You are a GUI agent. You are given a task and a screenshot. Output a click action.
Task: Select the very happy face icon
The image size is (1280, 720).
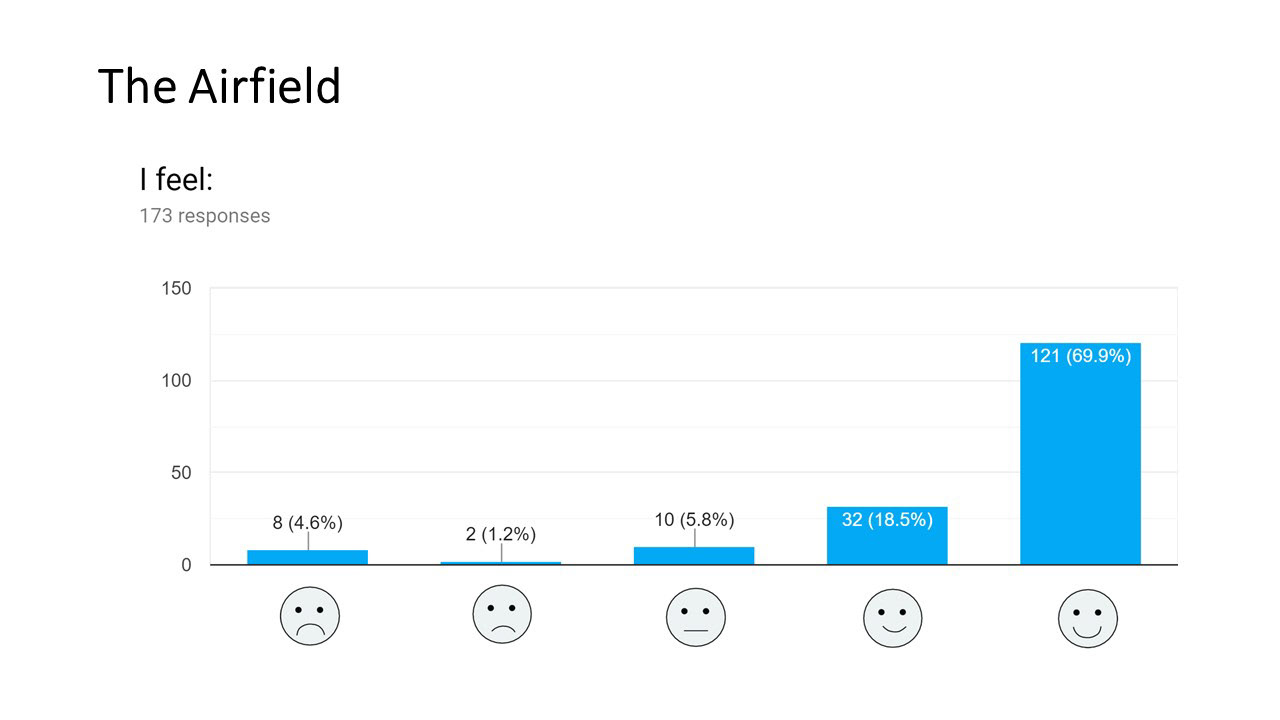click(1088, 618)
